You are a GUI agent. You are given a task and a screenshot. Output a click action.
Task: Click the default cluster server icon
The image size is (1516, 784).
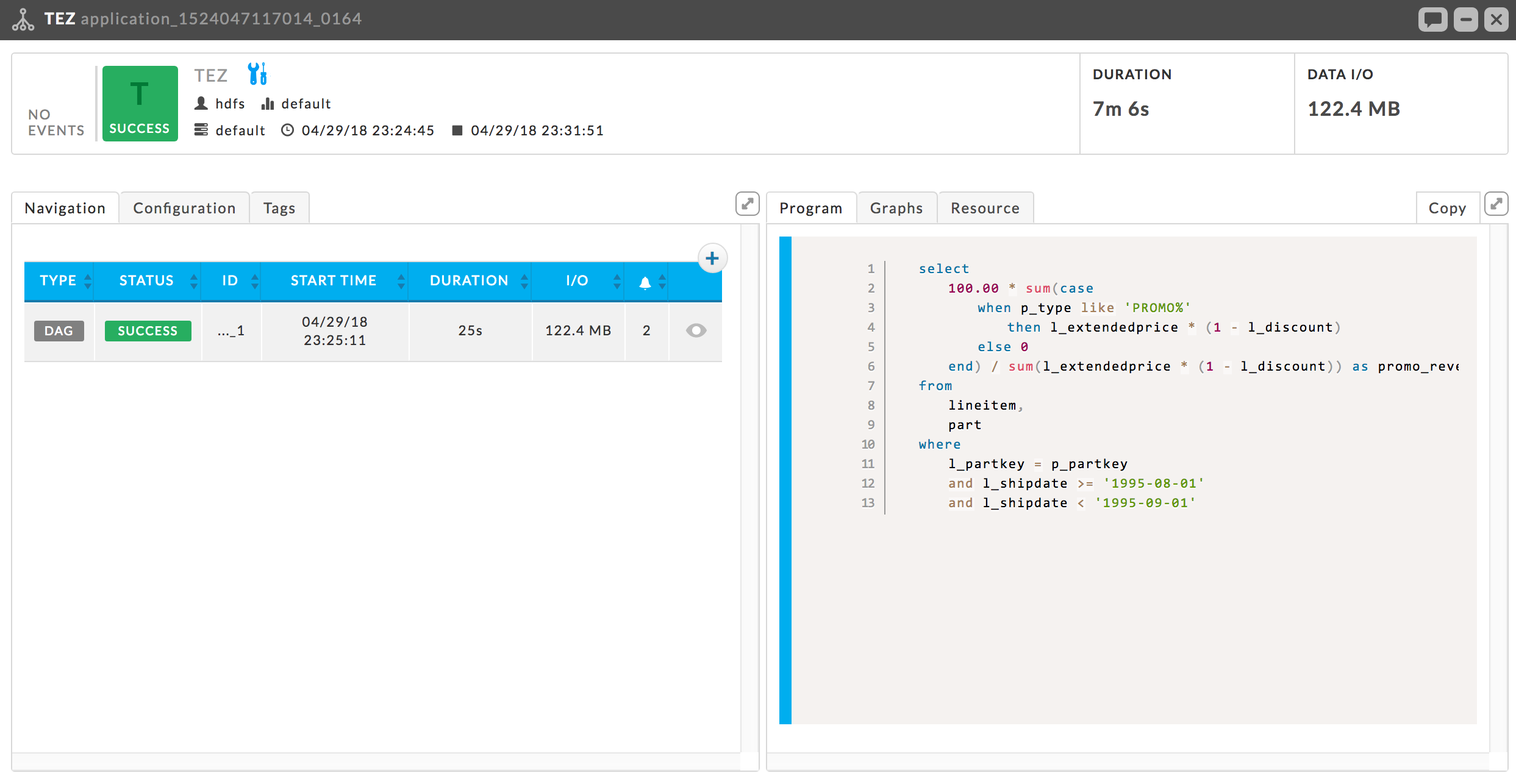pyautogui.click(x=201, y=130)
